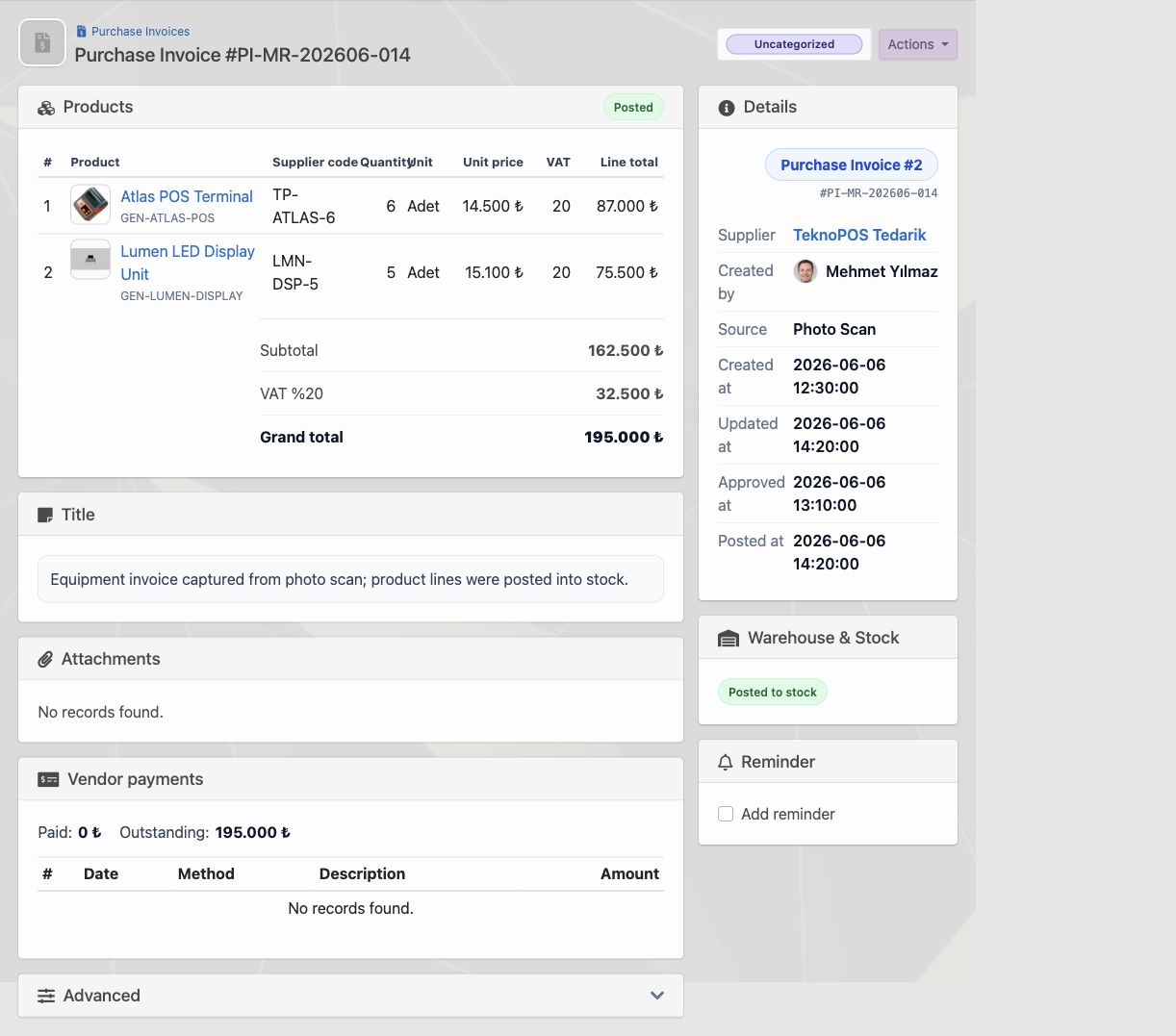Click the Unit price column header

(x=493, y=163)
